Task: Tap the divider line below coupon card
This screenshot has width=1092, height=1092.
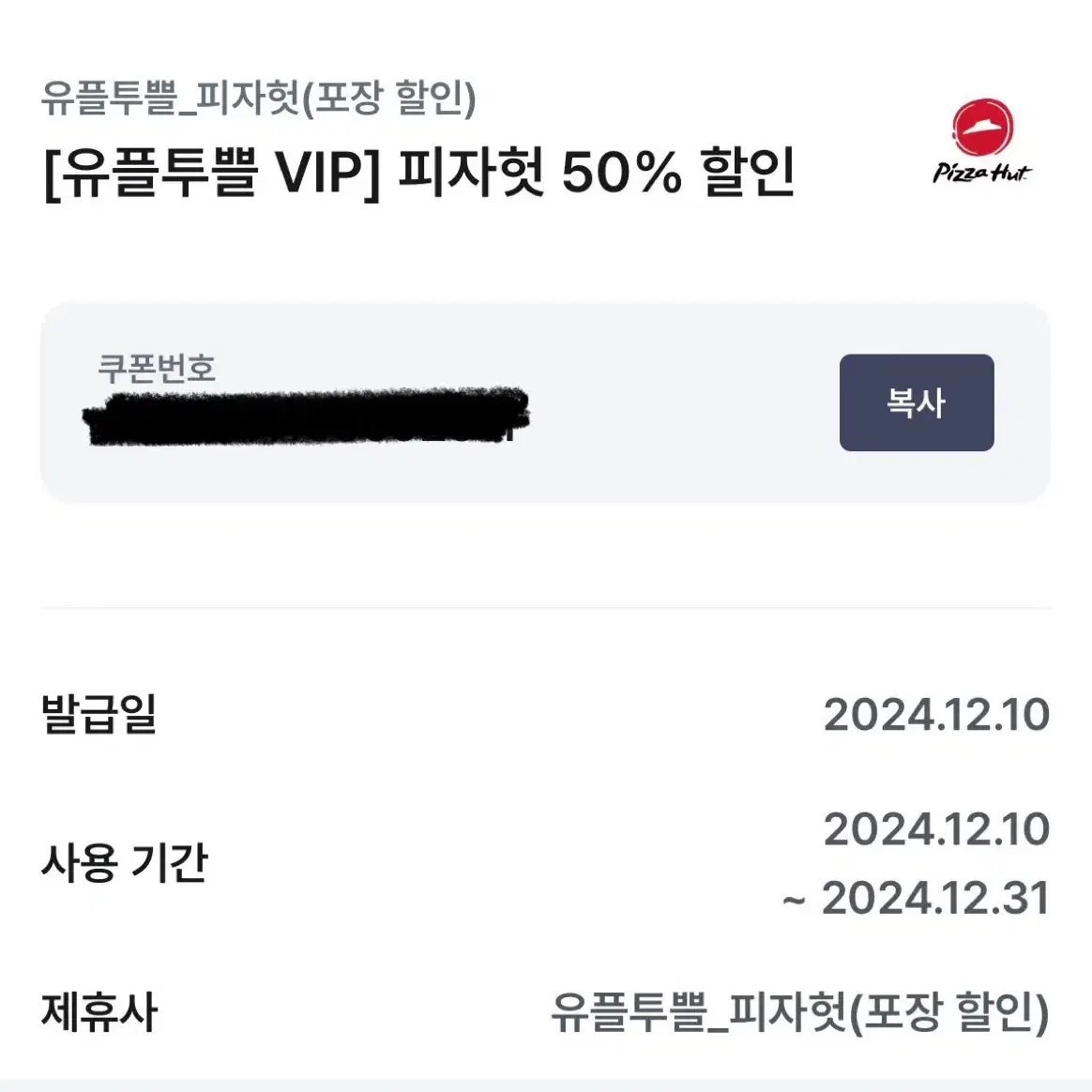Action: pyautogui.click(x=546, y=608)
